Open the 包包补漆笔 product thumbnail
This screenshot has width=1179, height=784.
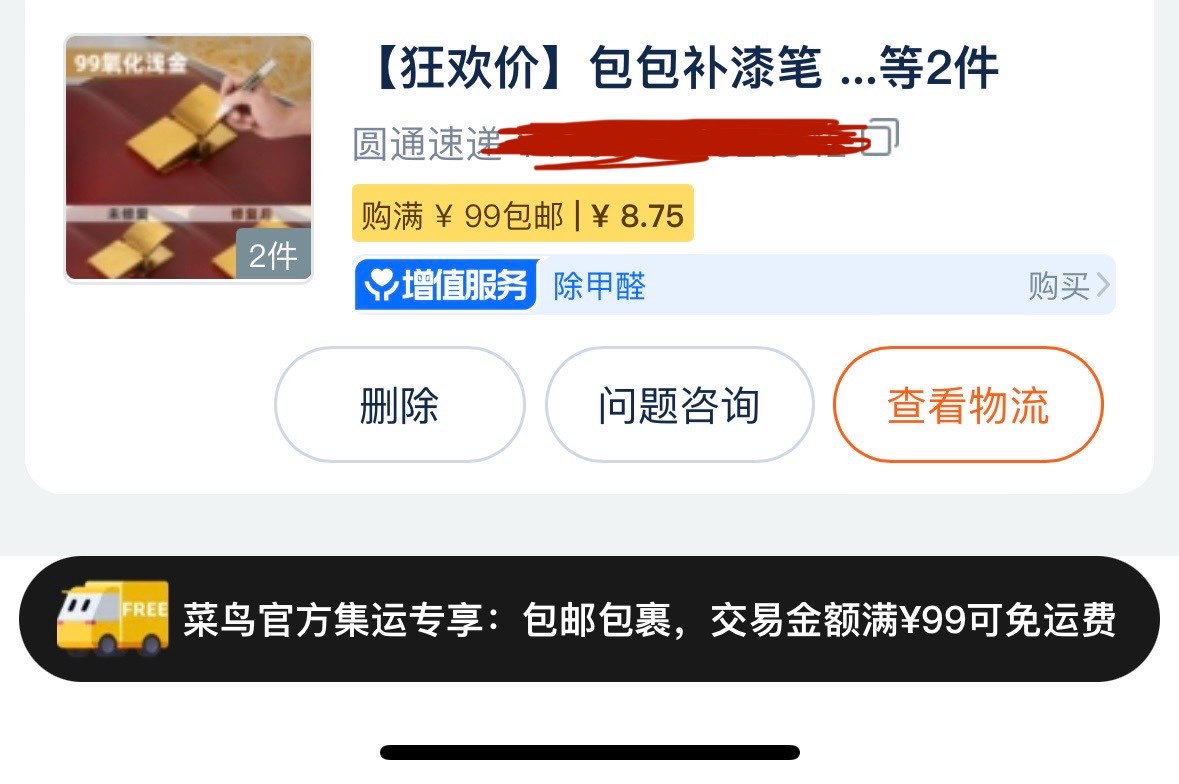pos(189,158)
